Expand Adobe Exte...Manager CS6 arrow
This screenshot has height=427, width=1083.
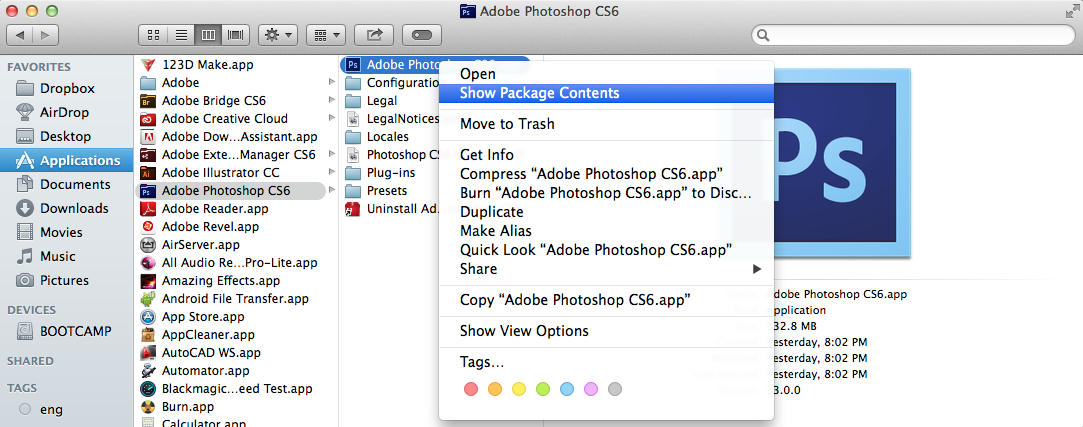tap(333, 154)
